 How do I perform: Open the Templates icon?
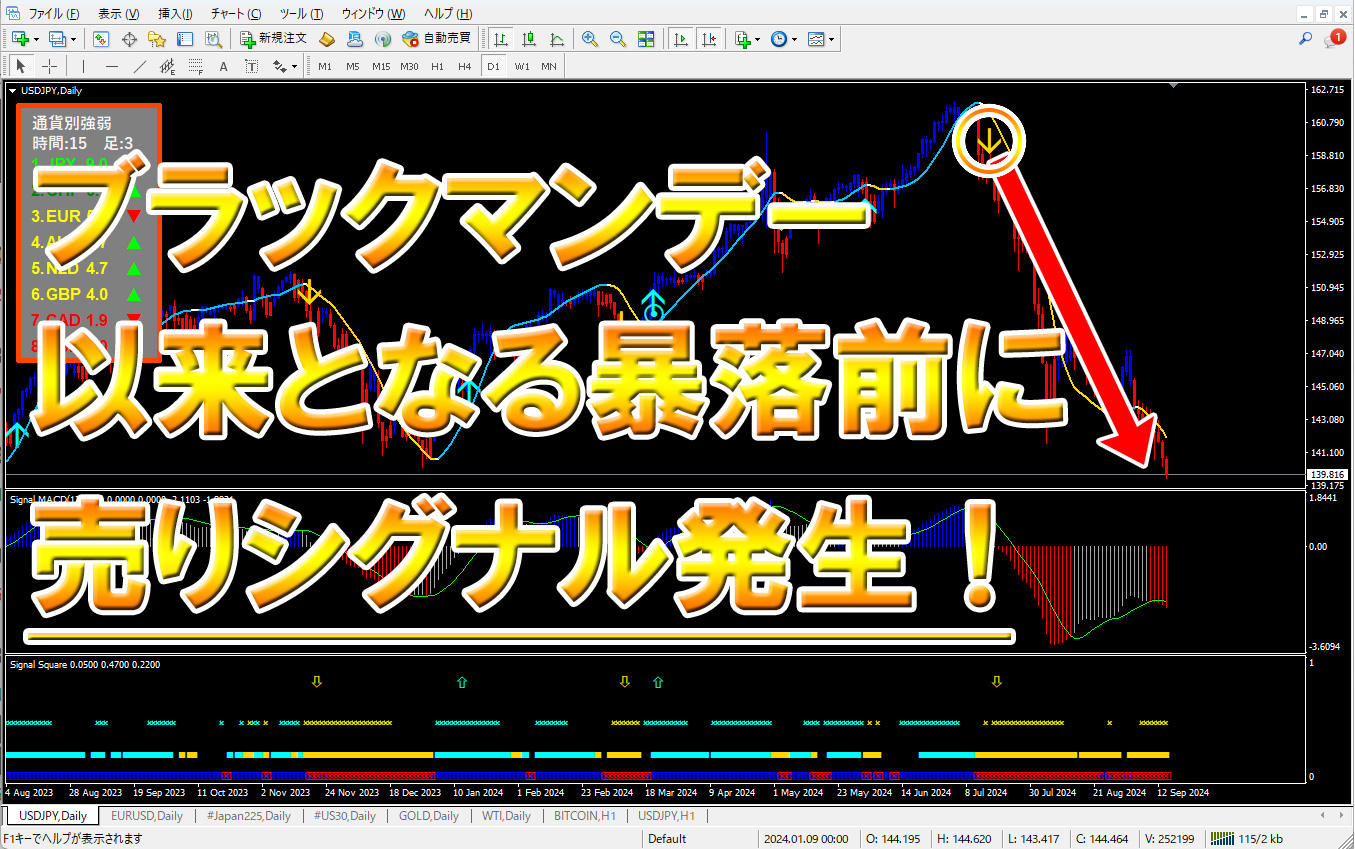pyautogui.click(x=817, y=39)
